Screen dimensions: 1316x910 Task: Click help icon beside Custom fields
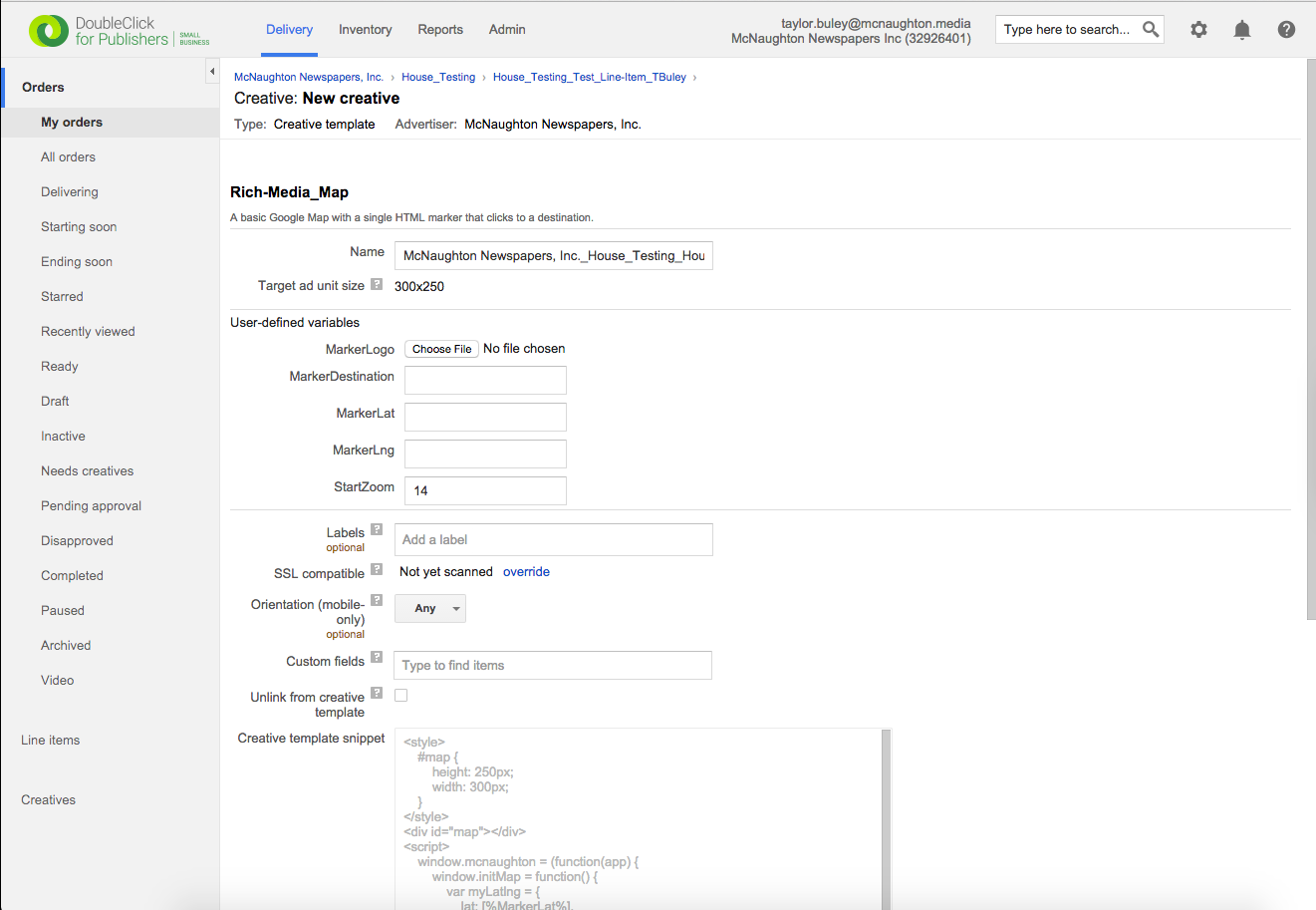click(x=377, y=657)
